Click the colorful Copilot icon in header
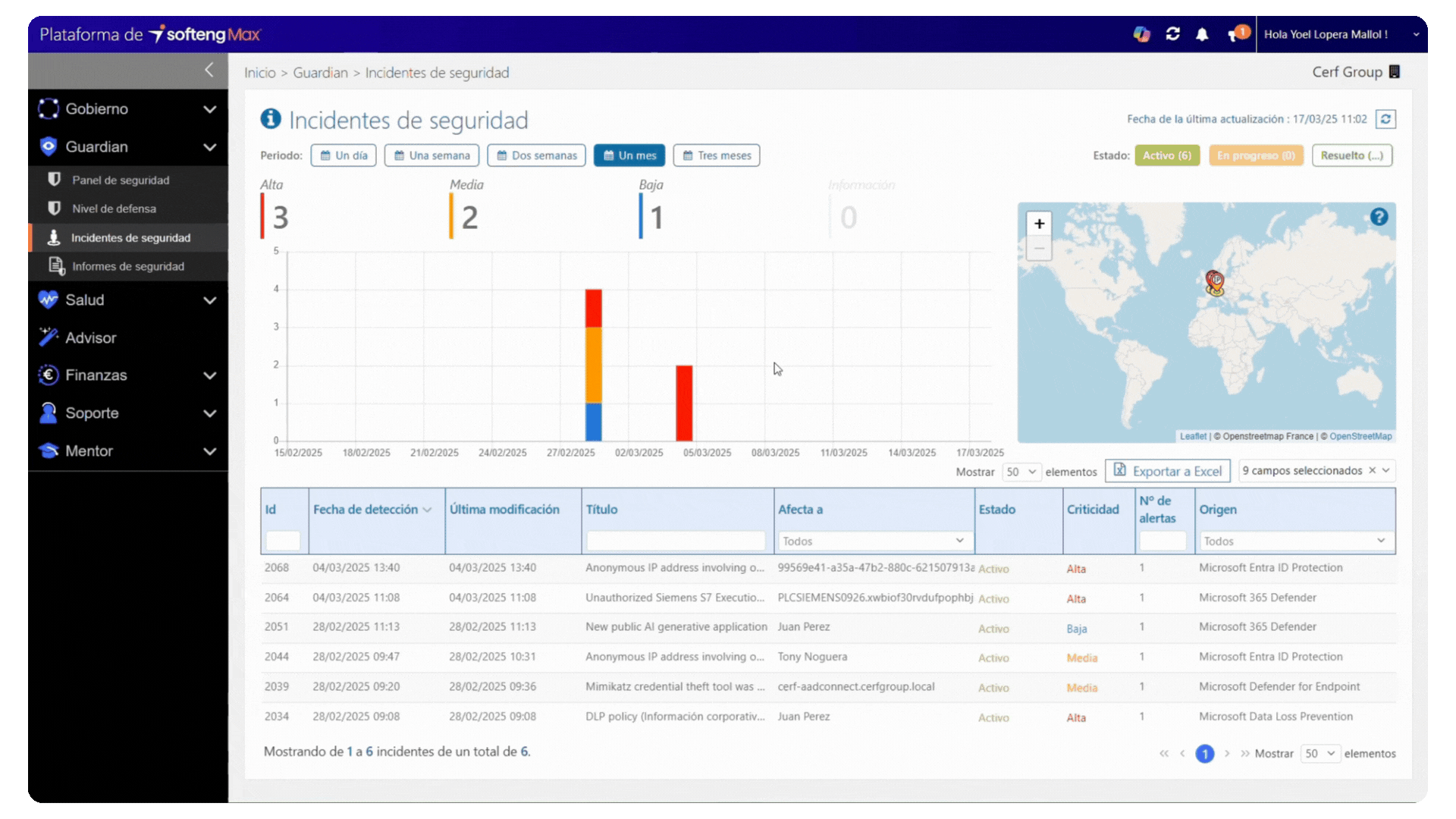 coord(1141,34)
